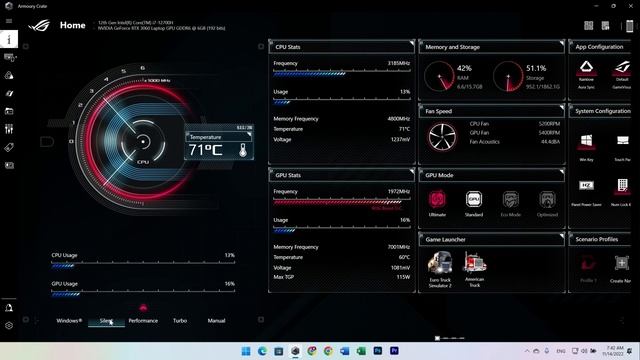Open Aura Sync from the sidebar
Viewport: 640px width, 360px height.
pyautogui.click(x=9, y=76)
